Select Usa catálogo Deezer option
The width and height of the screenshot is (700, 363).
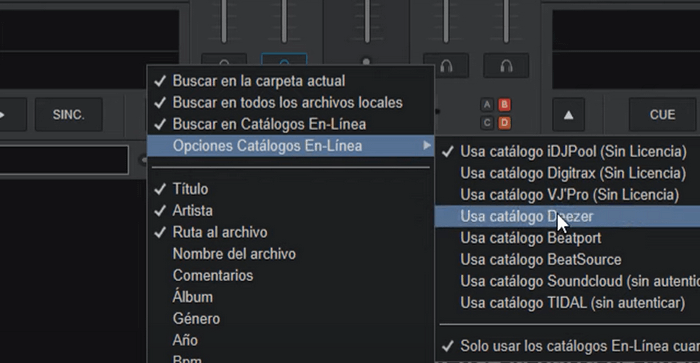click(x=567, y=216)
